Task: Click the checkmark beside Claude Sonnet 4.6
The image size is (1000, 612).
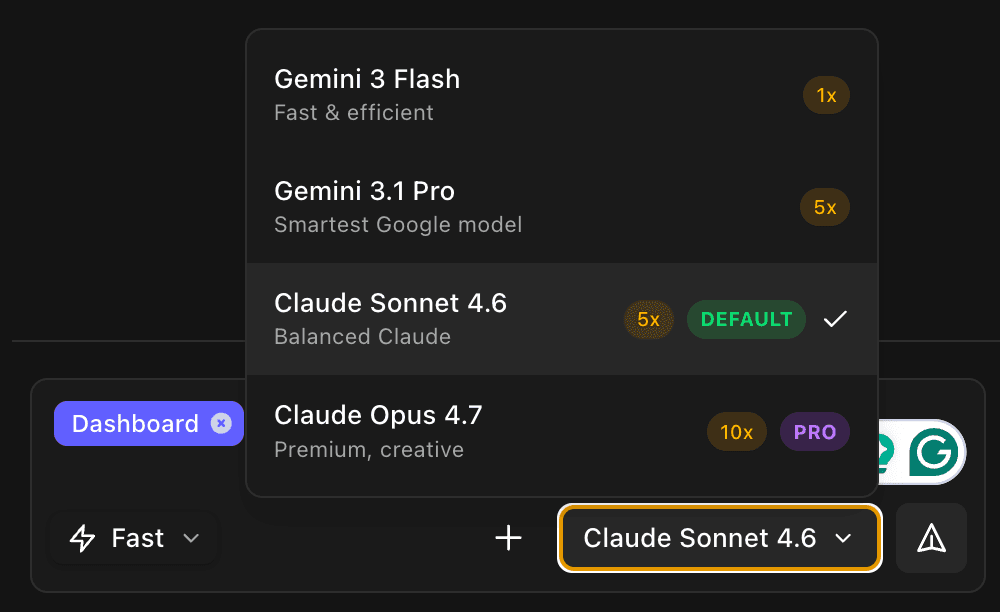Action: click(x=836, y=319)
